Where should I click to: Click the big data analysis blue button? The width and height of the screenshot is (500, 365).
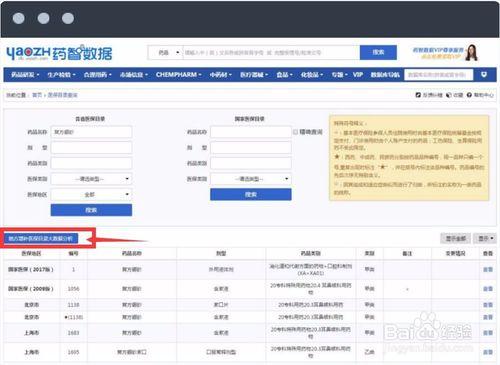pyautogui.click(x=41, y=238)
